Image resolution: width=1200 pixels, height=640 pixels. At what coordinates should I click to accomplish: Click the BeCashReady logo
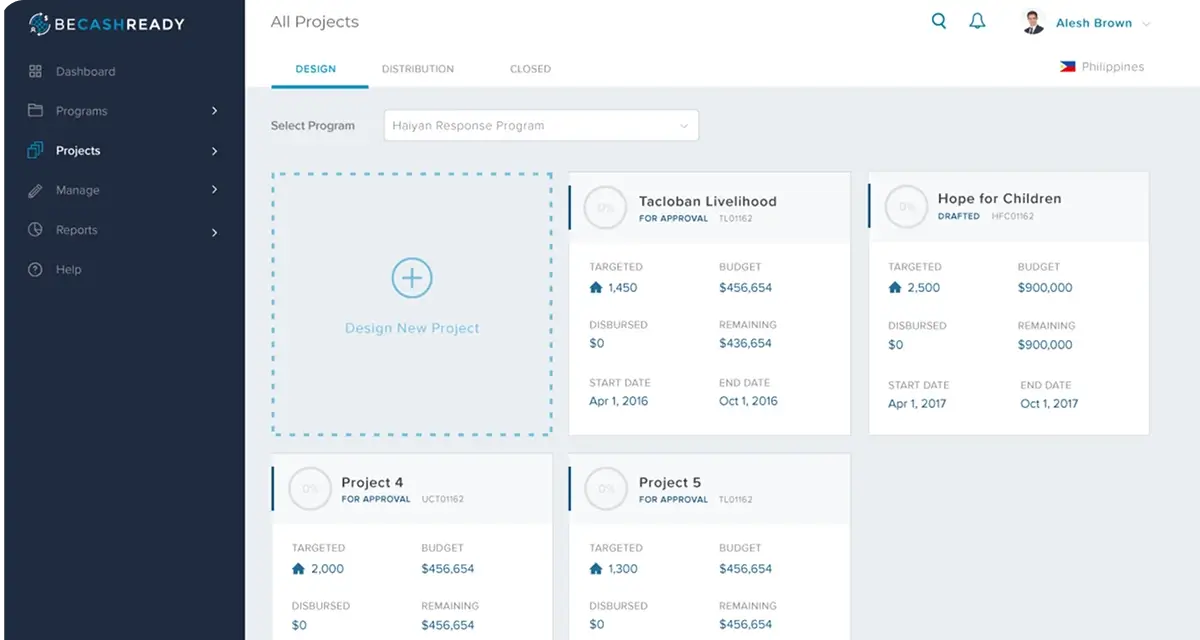(107, 23)
